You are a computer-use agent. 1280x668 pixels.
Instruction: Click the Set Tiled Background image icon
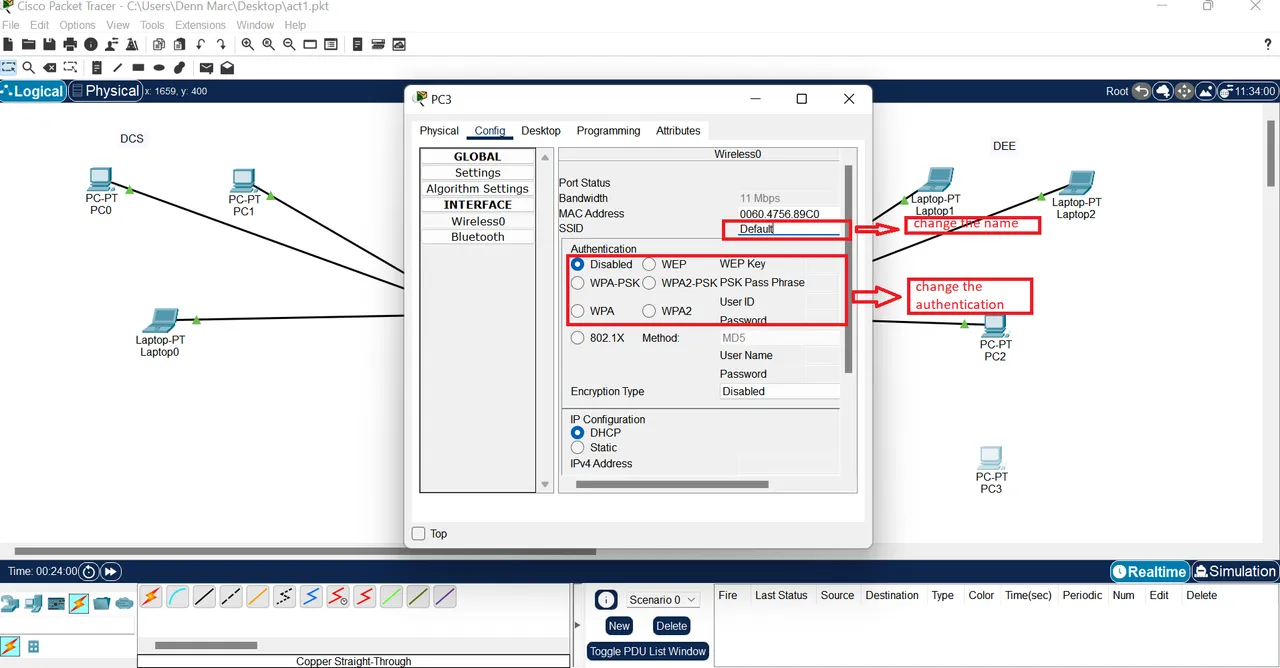(x=1205, y=91)
